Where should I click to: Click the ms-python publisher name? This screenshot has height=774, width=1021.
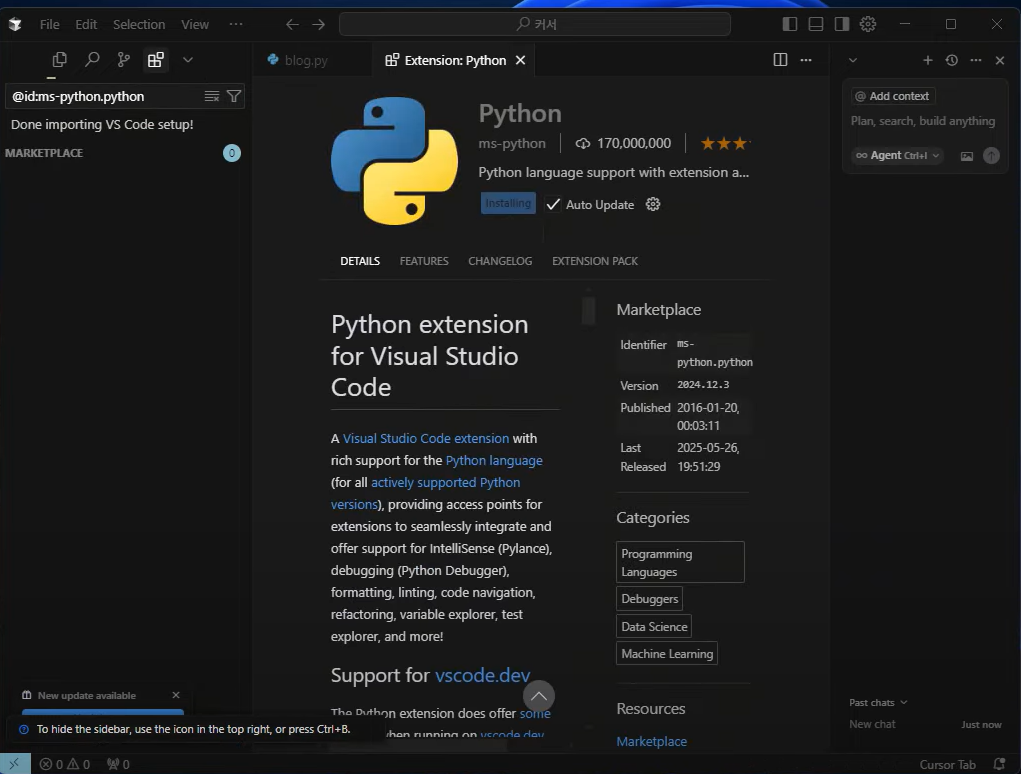point(512,143)
